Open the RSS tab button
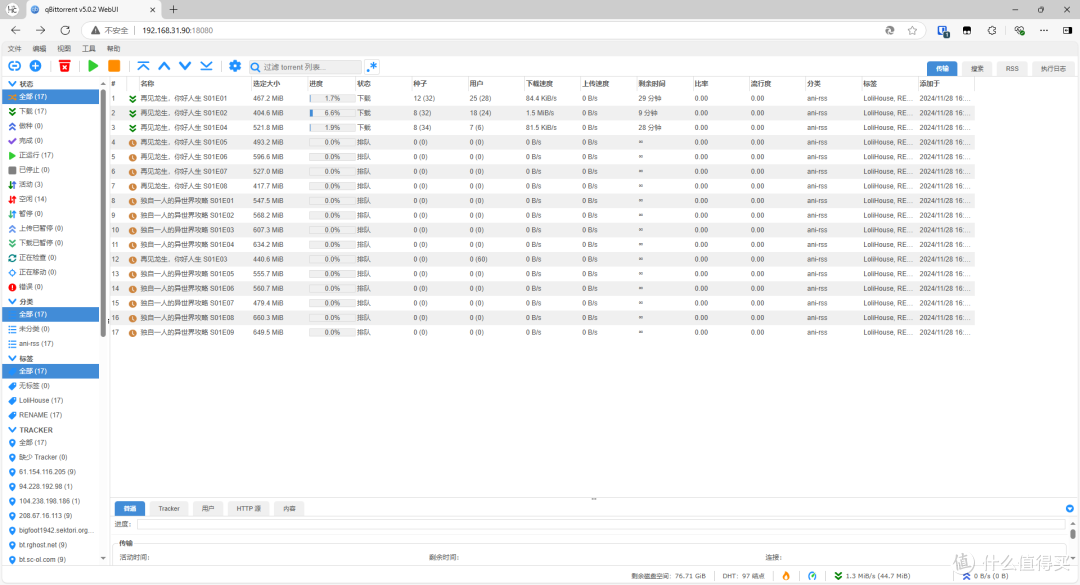Screen dimensions: 1080x585 (x=1012, y=69)
